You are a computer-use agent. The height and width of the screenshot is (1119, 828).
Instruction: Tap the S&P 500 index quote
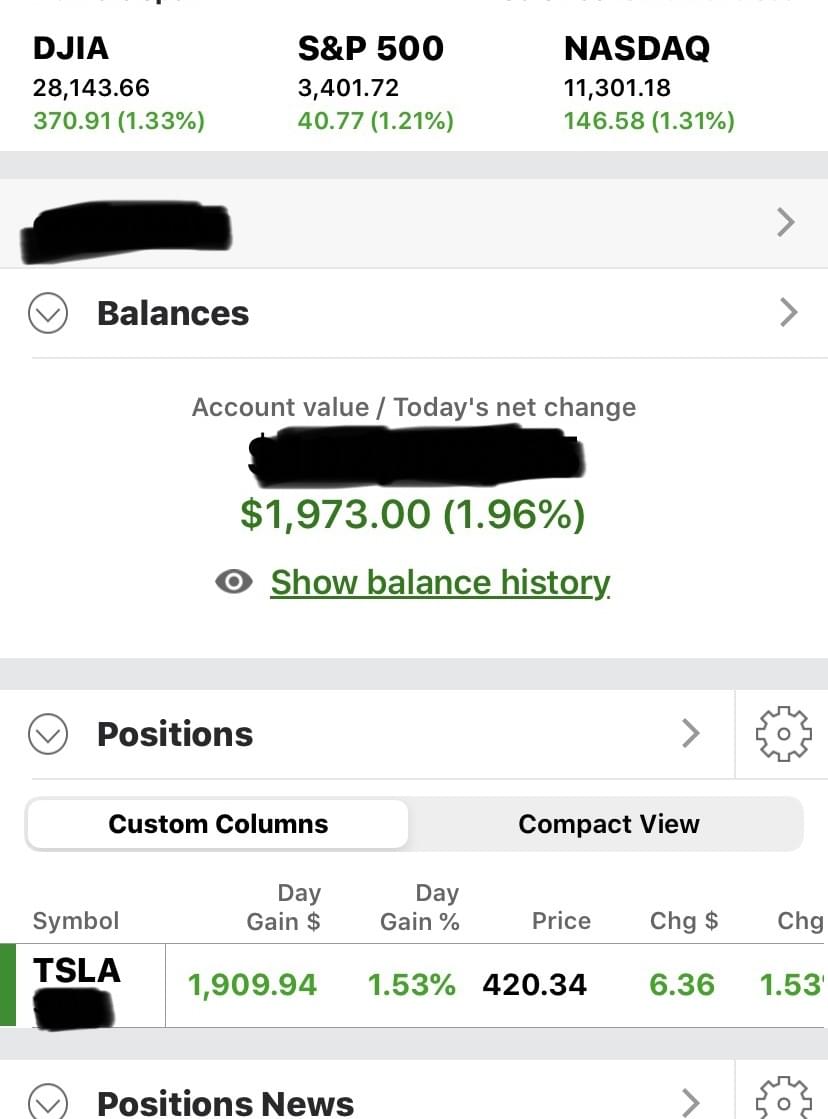(375, 85)
